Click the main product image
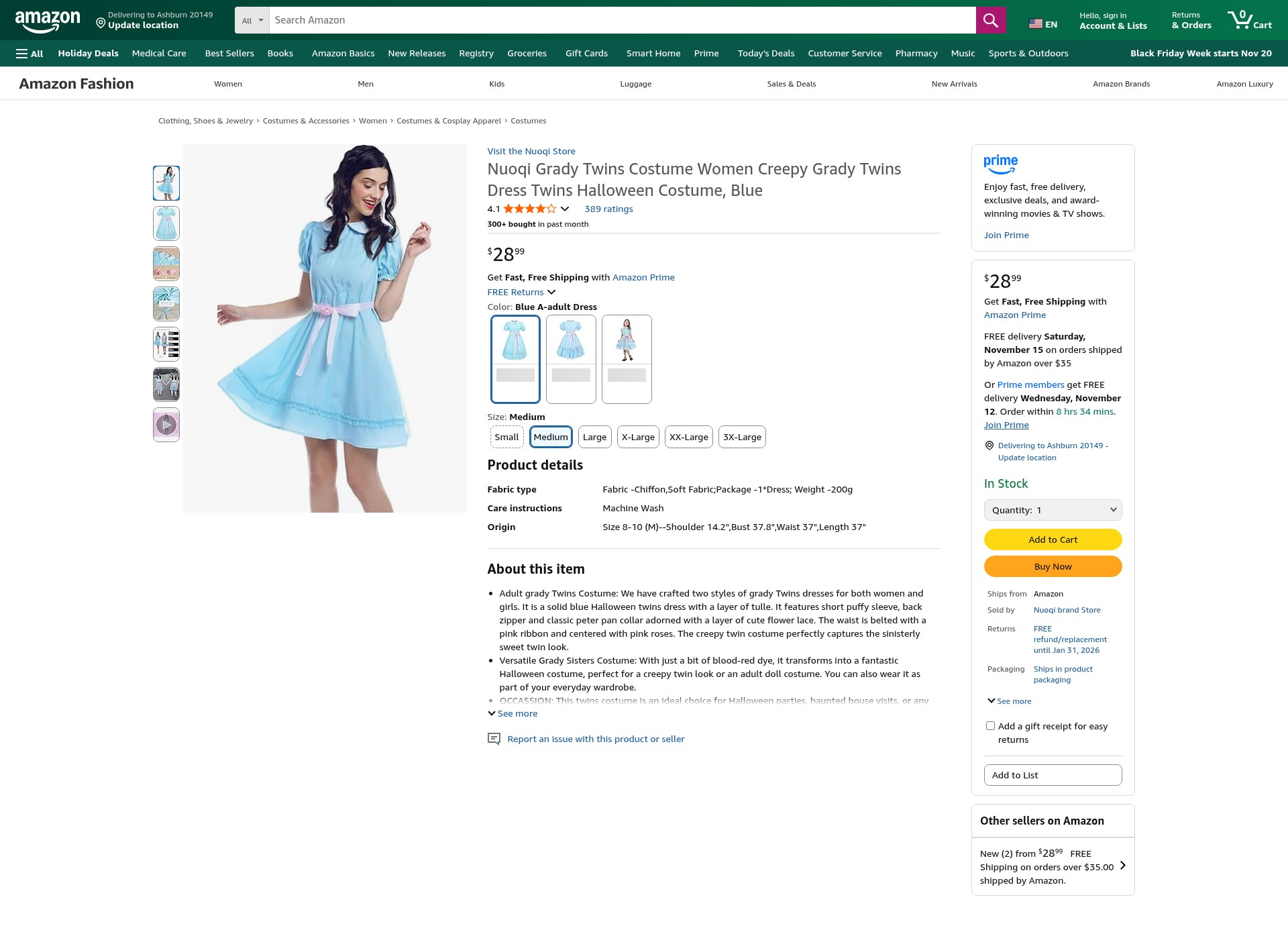Screen dimensions: 1288x932 pos(325,329)
